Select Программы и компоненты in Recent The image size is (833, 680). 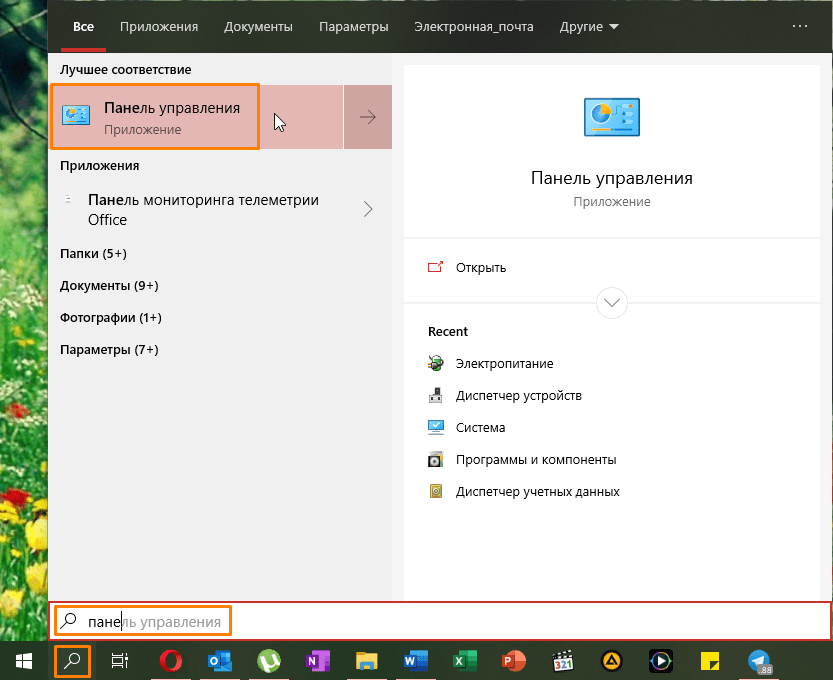(x=535, y=460)
